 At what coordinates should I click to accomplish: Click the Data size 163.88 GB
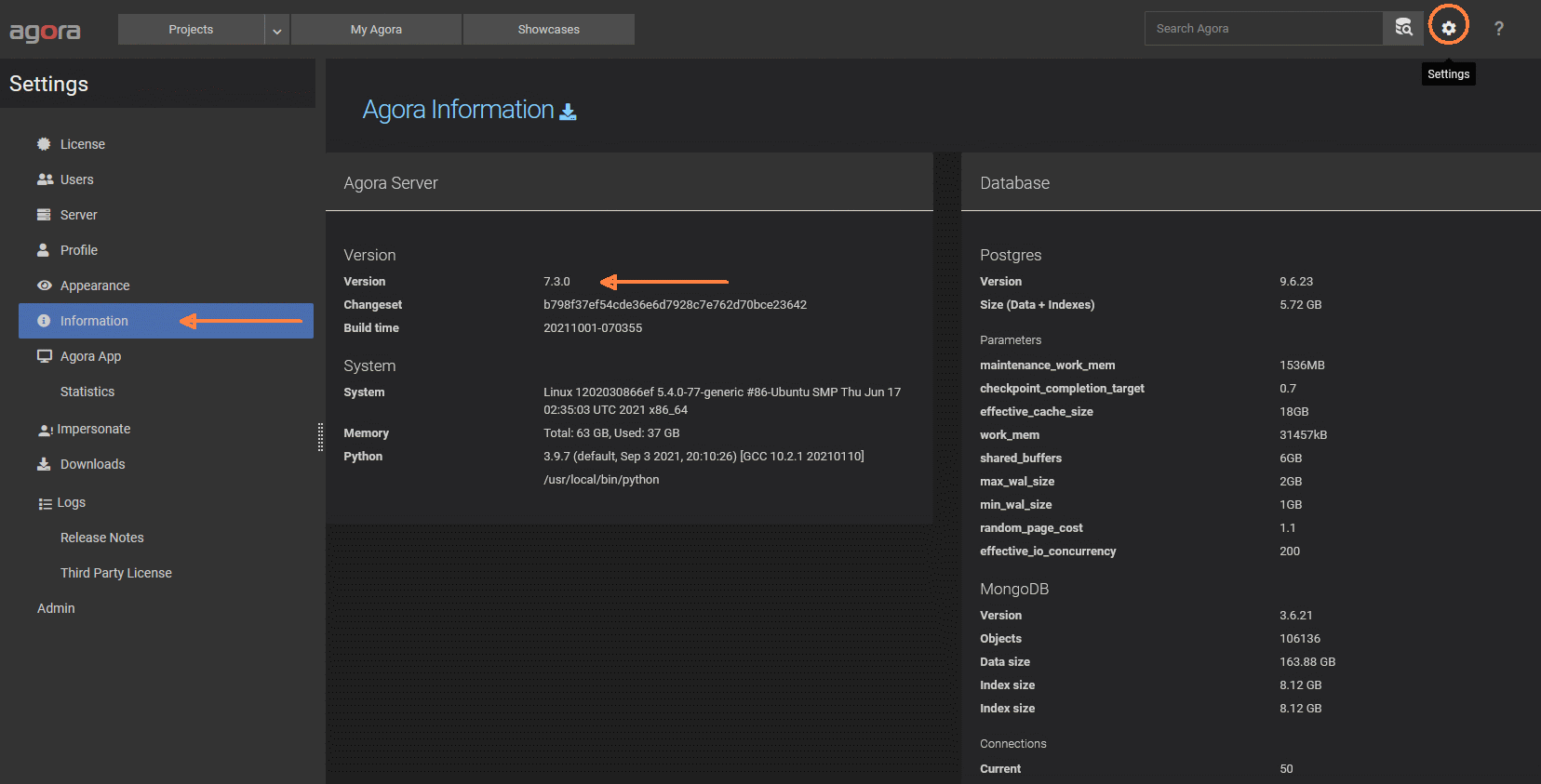1307,662
